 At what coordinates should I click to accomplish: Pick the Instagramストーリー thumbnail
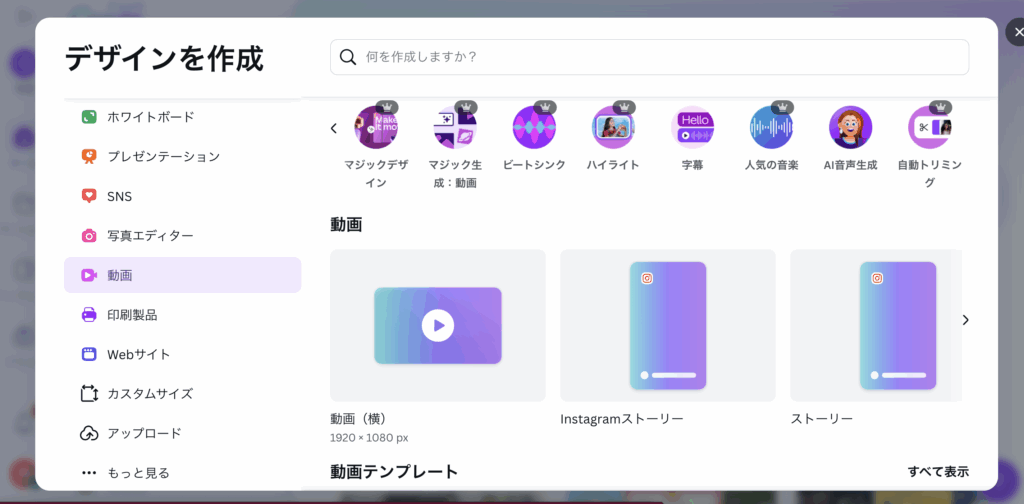click(667, 325)
